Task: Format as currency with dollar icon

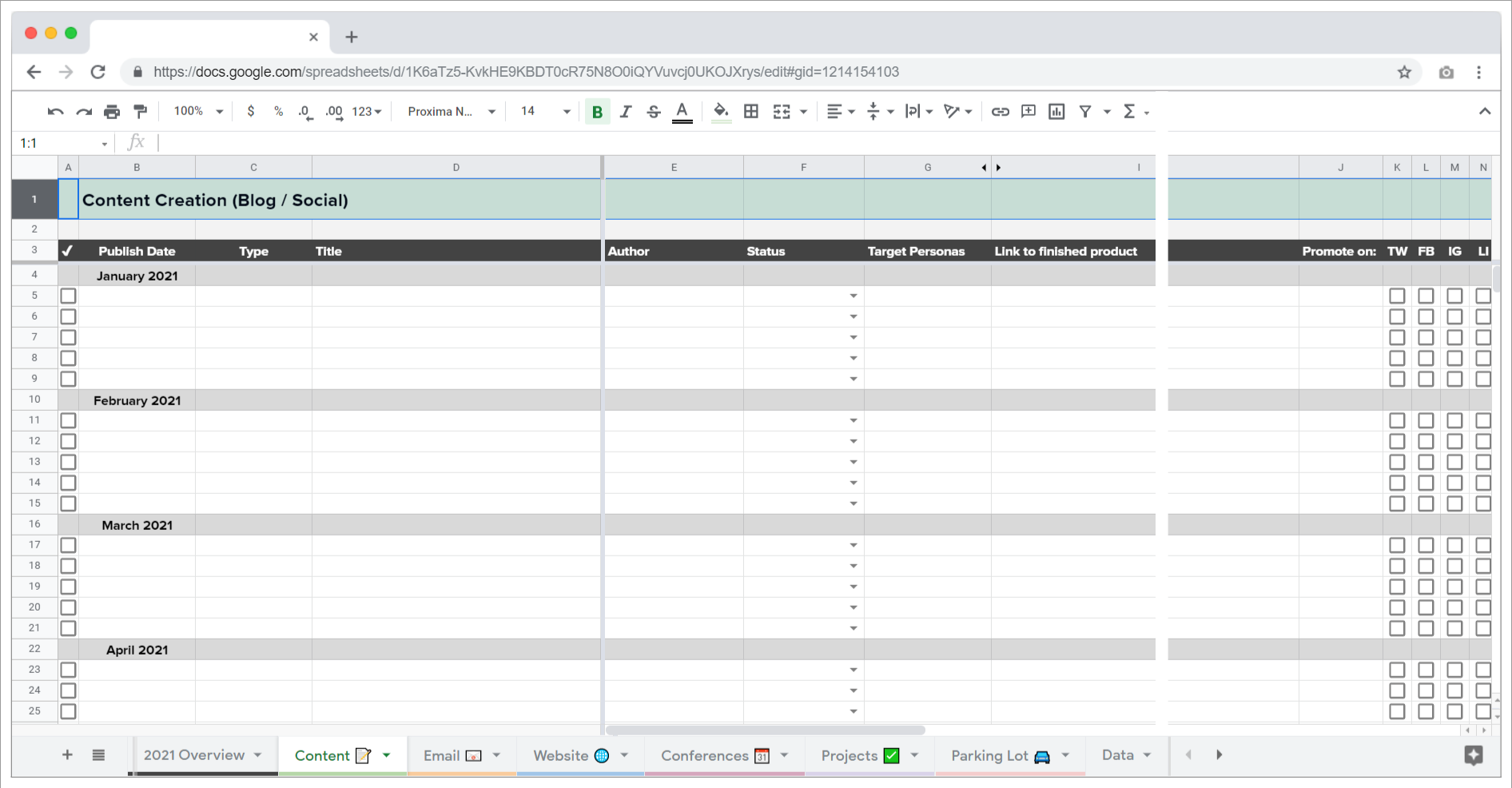Action: 251,112
